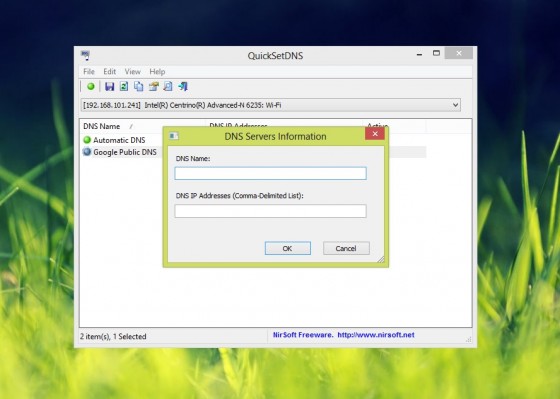Click the Properties toolbar icon

coord(154,86)
